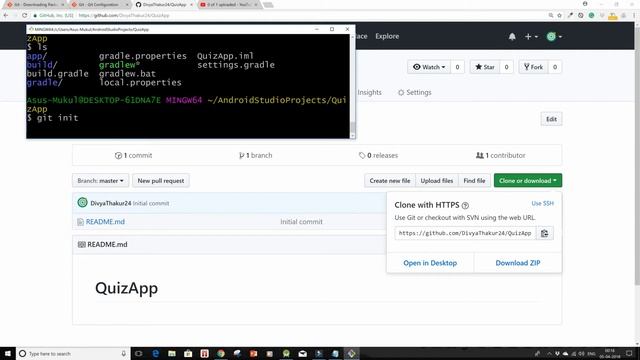View the 1 branch list

click(256, 155)
